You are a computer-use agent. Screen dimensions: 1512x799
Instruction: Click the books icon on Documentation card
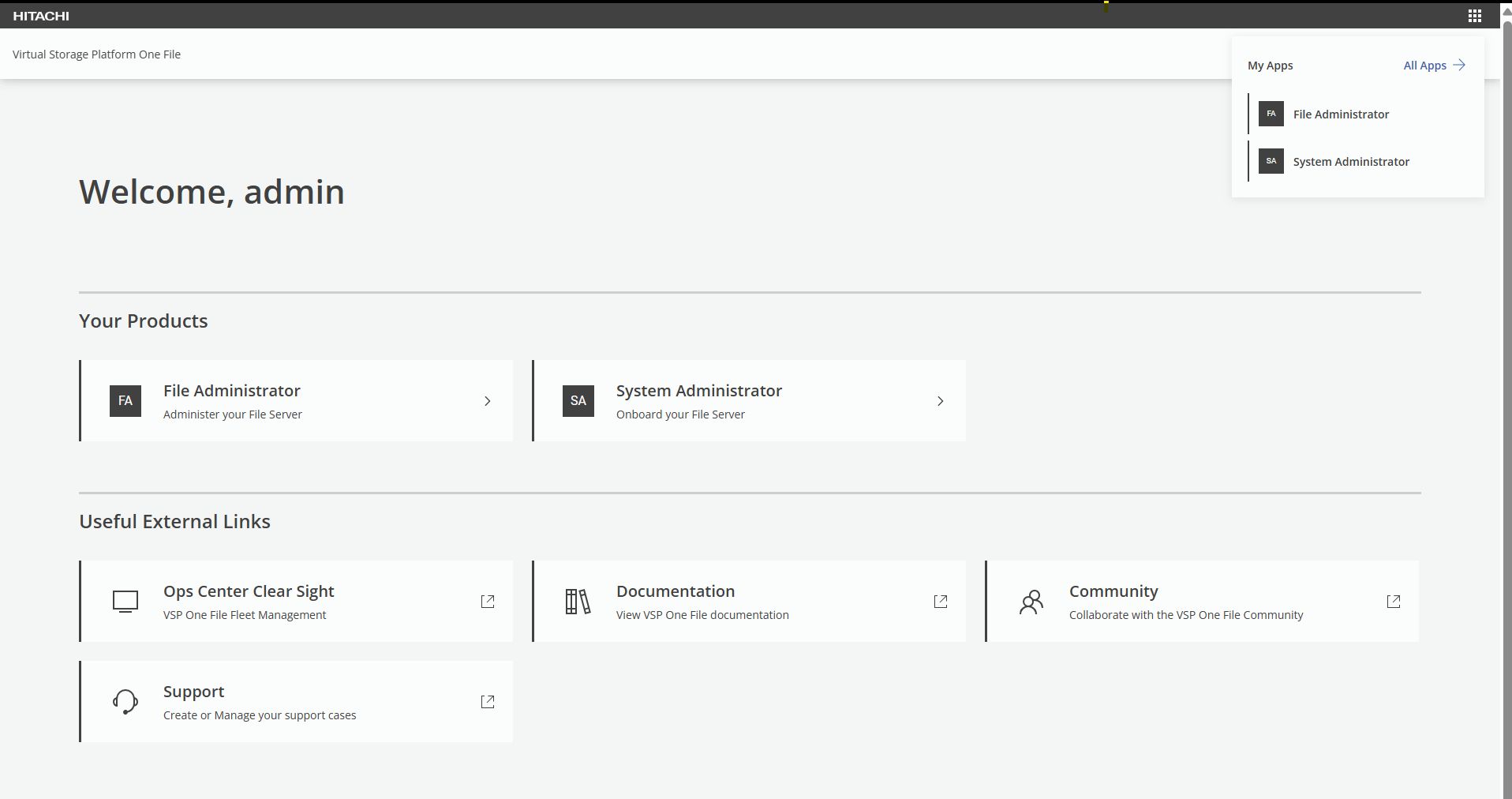coord(578,602)
